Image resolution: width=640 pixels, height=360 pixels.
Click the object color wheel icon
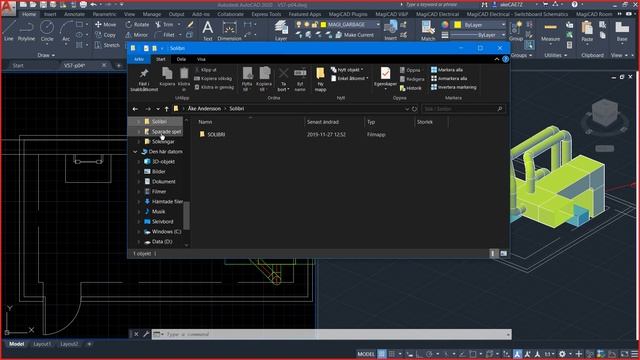pos(444,25)
